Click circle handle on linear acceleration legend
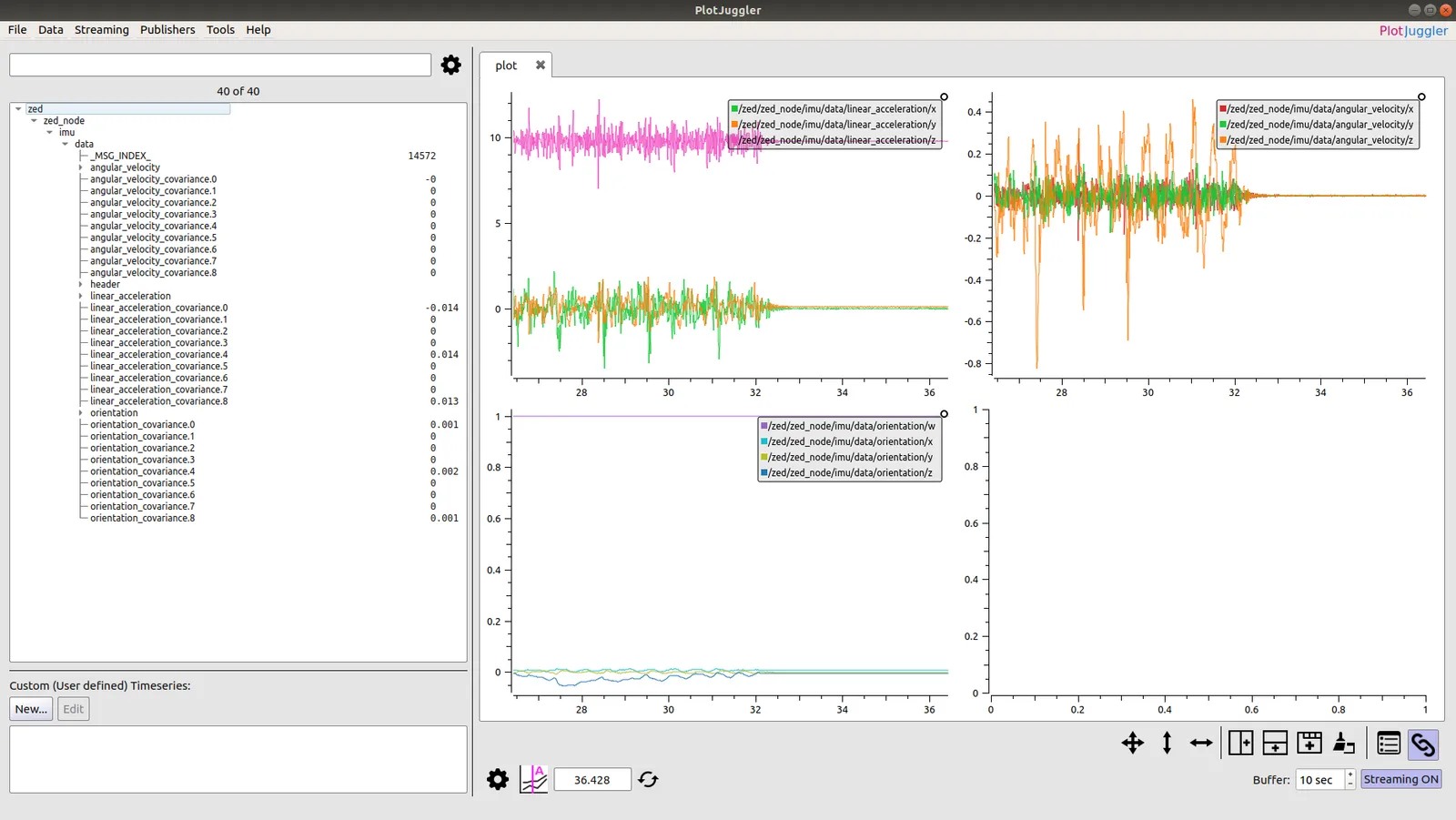Viewport: 1456px width, 820px height. click(x=944, y=96)
